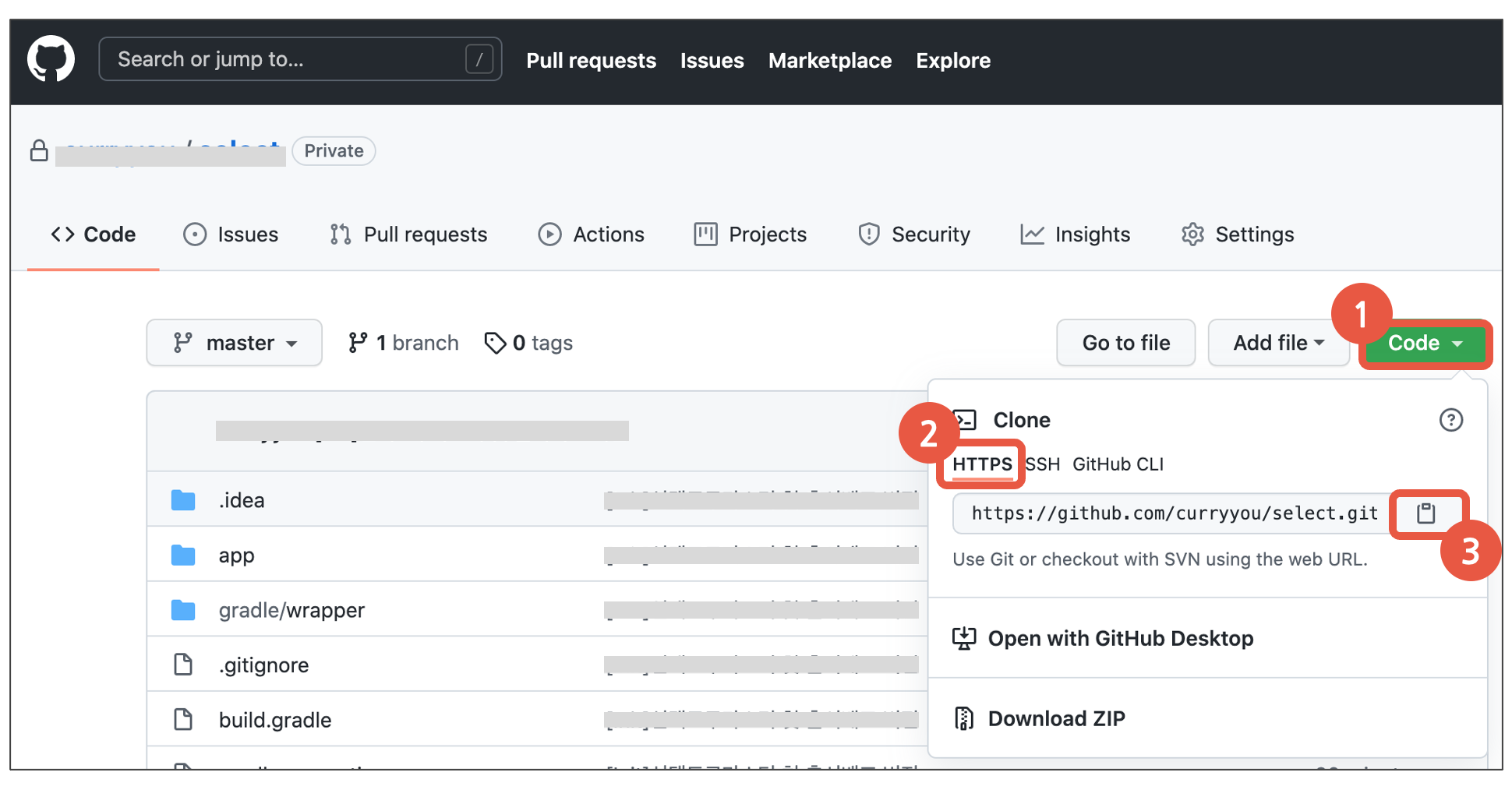The width and height of the screenshot is (1512, 790).
Task: Click the lock icon beside repository name
Action: [x=39, y=150]
